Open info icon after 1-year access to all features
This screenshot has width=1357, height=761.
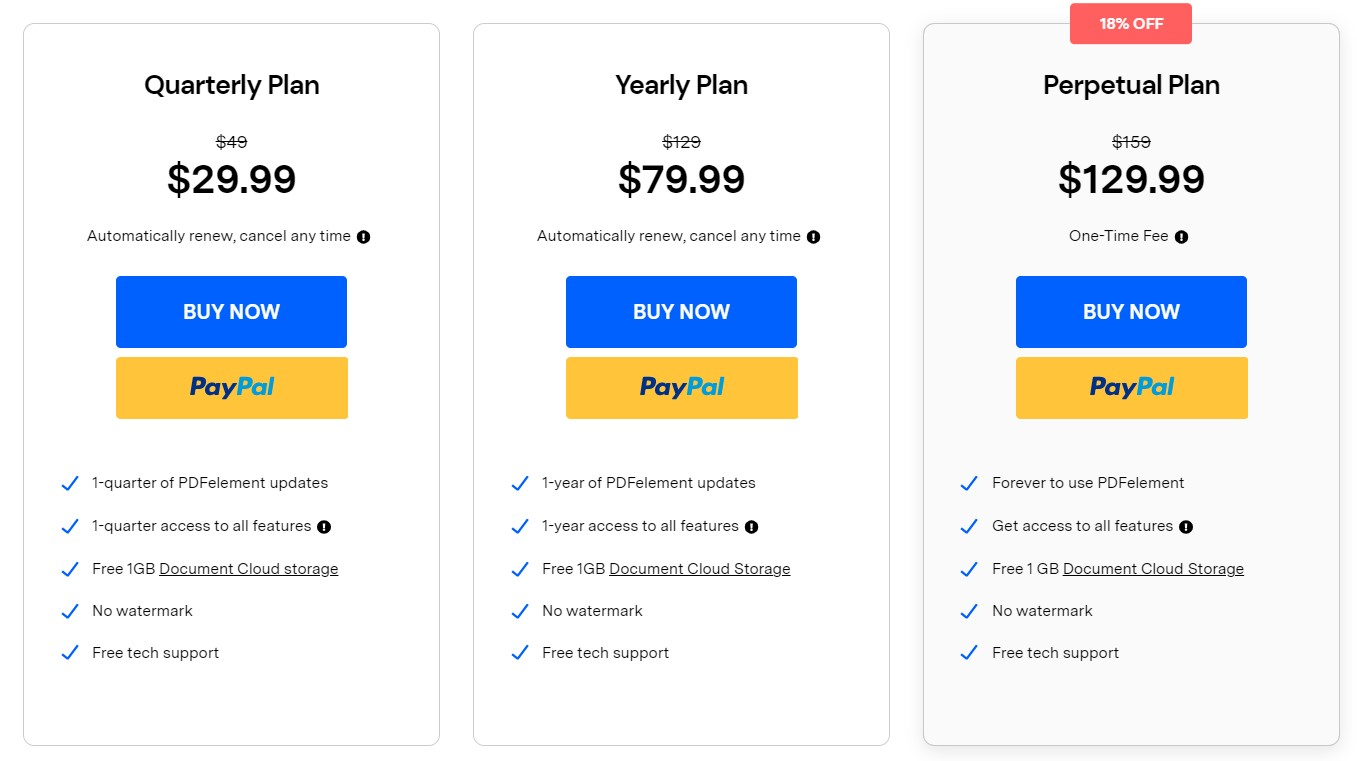point(752,527)
